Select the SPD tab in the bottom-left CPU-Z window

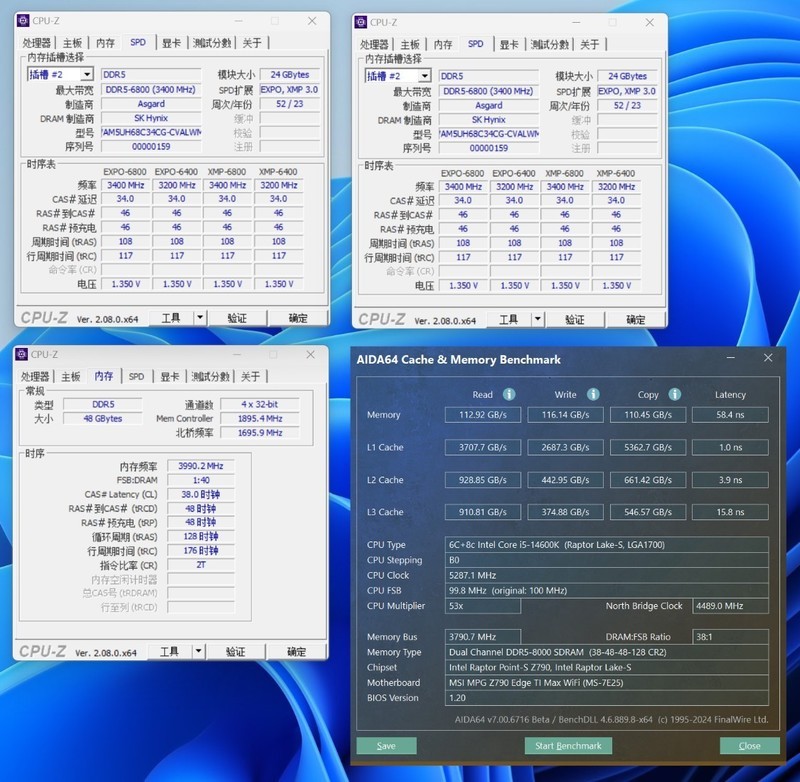point(136,377)
